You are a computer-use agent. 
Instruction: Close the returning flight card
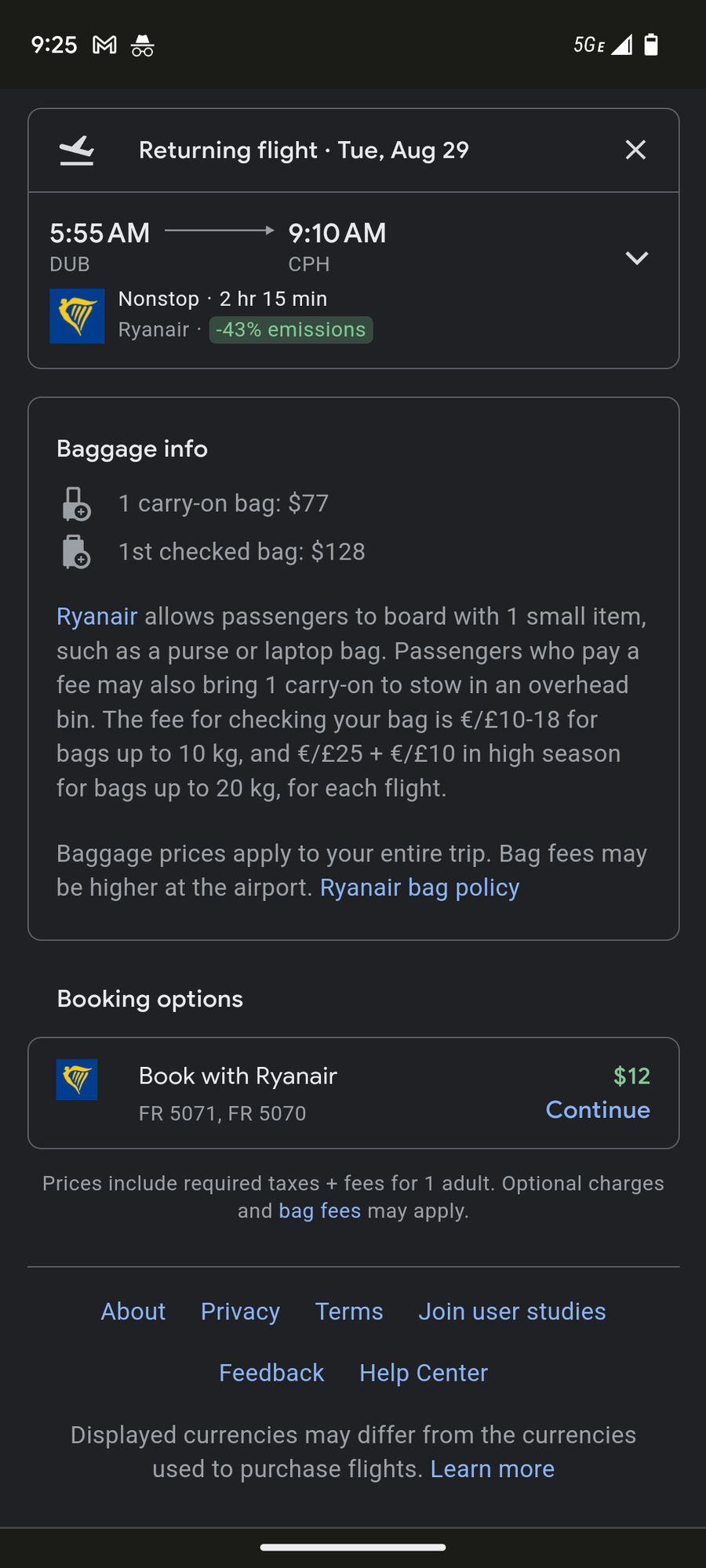pyautogui.click(x=635, y=150)
